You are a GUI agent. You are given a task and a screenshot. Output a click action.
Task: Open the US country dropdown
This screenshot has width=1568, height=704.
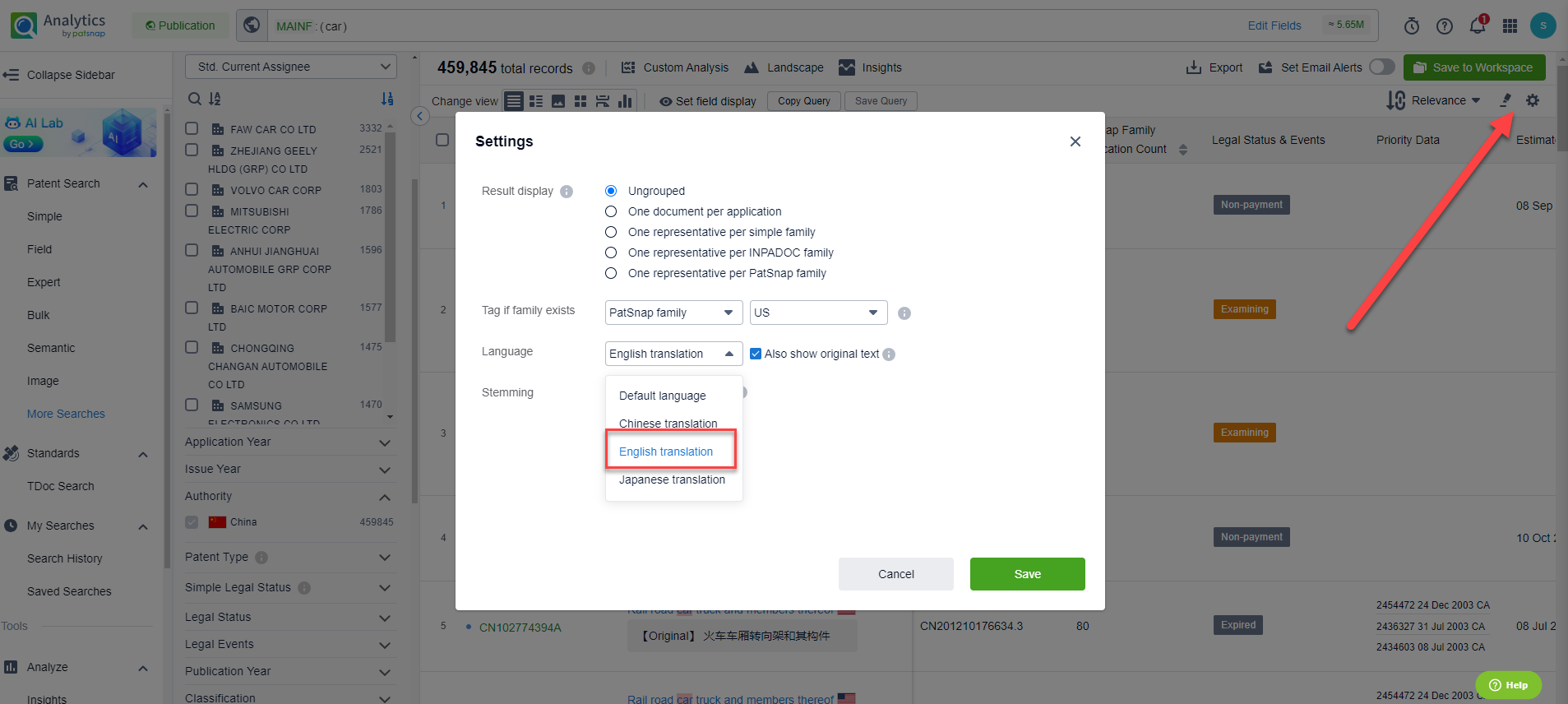[x=819, y=313]
